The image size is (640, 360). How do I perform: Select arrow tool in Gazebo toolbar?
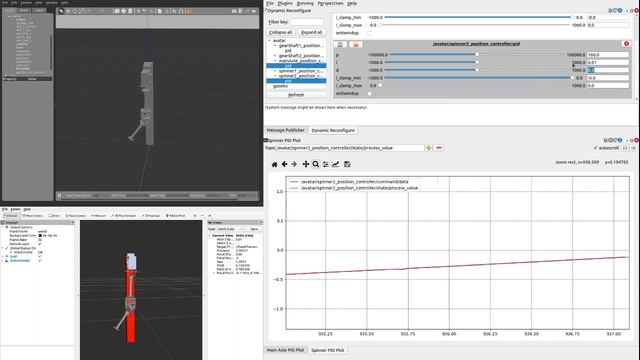(61, 11)
